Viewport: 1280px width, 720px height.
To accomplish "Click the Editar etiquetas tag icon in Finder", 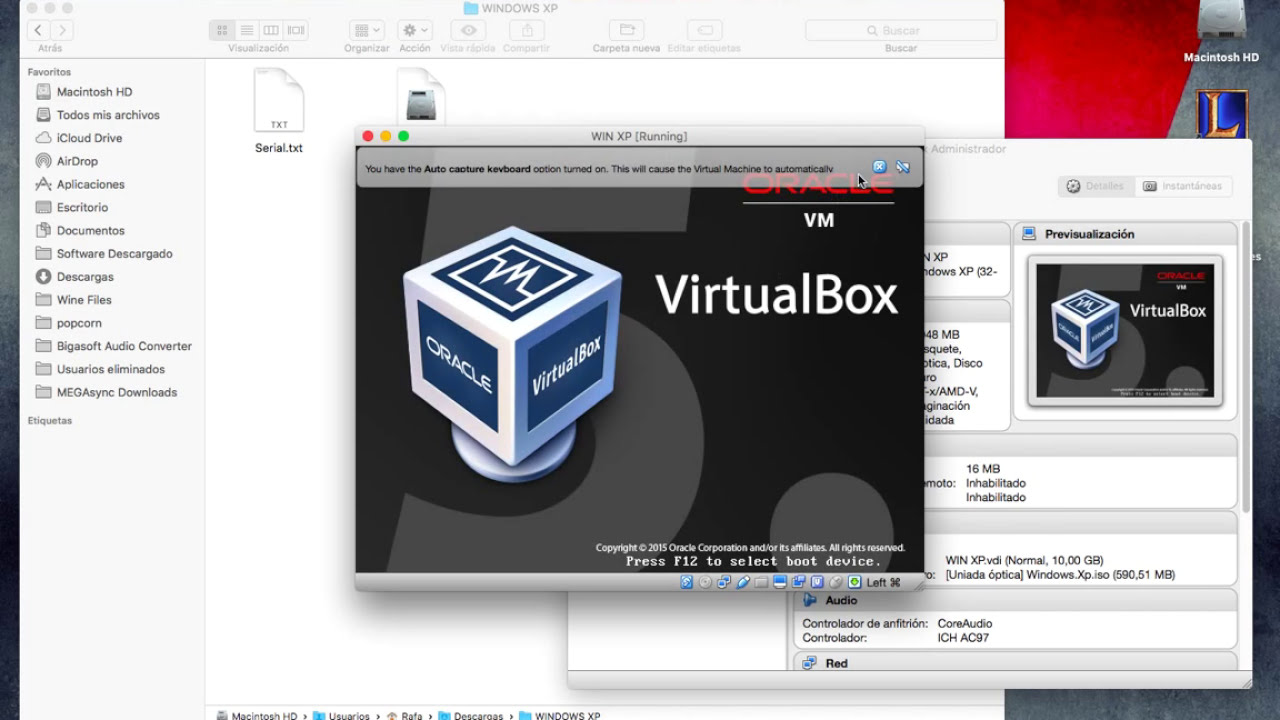I will point(704,30).
